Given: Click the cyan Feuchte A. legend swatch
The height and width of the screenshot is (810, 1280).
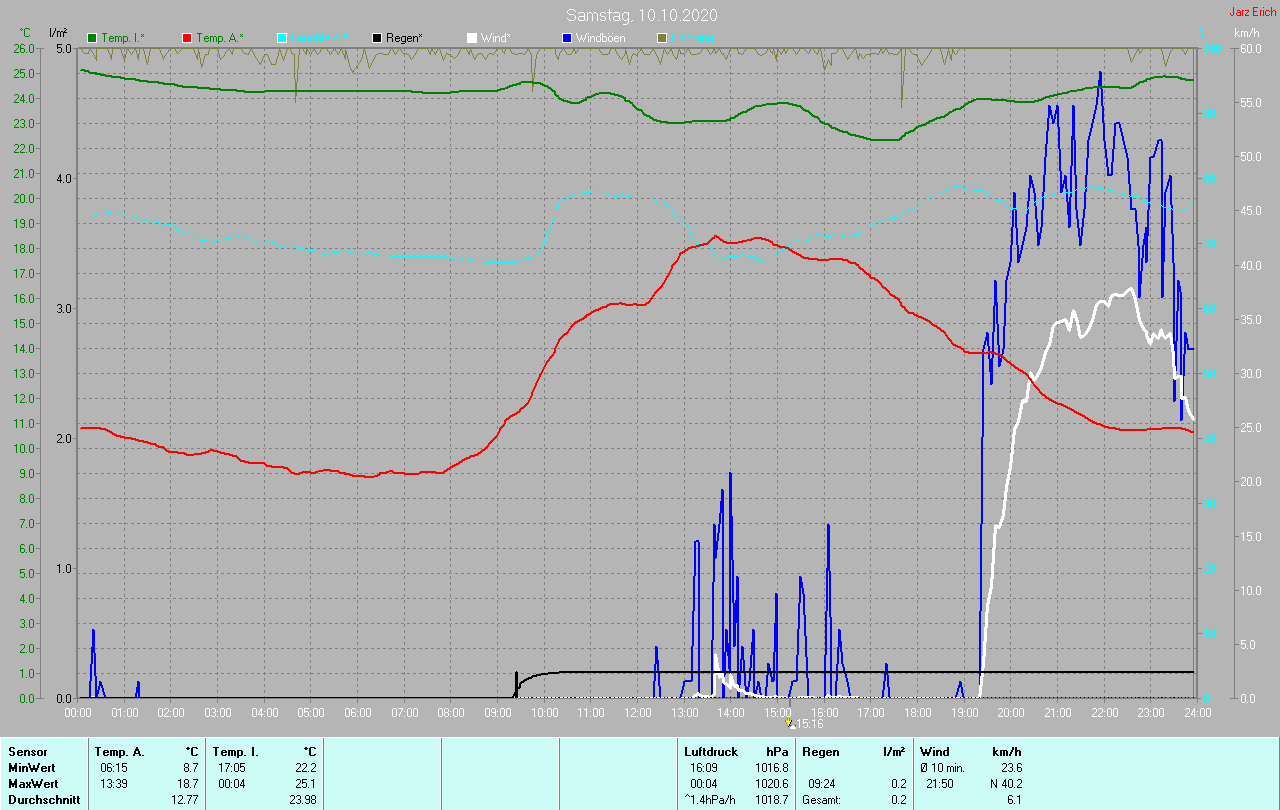Looking at the screenshot, I should tap(282, 38).
